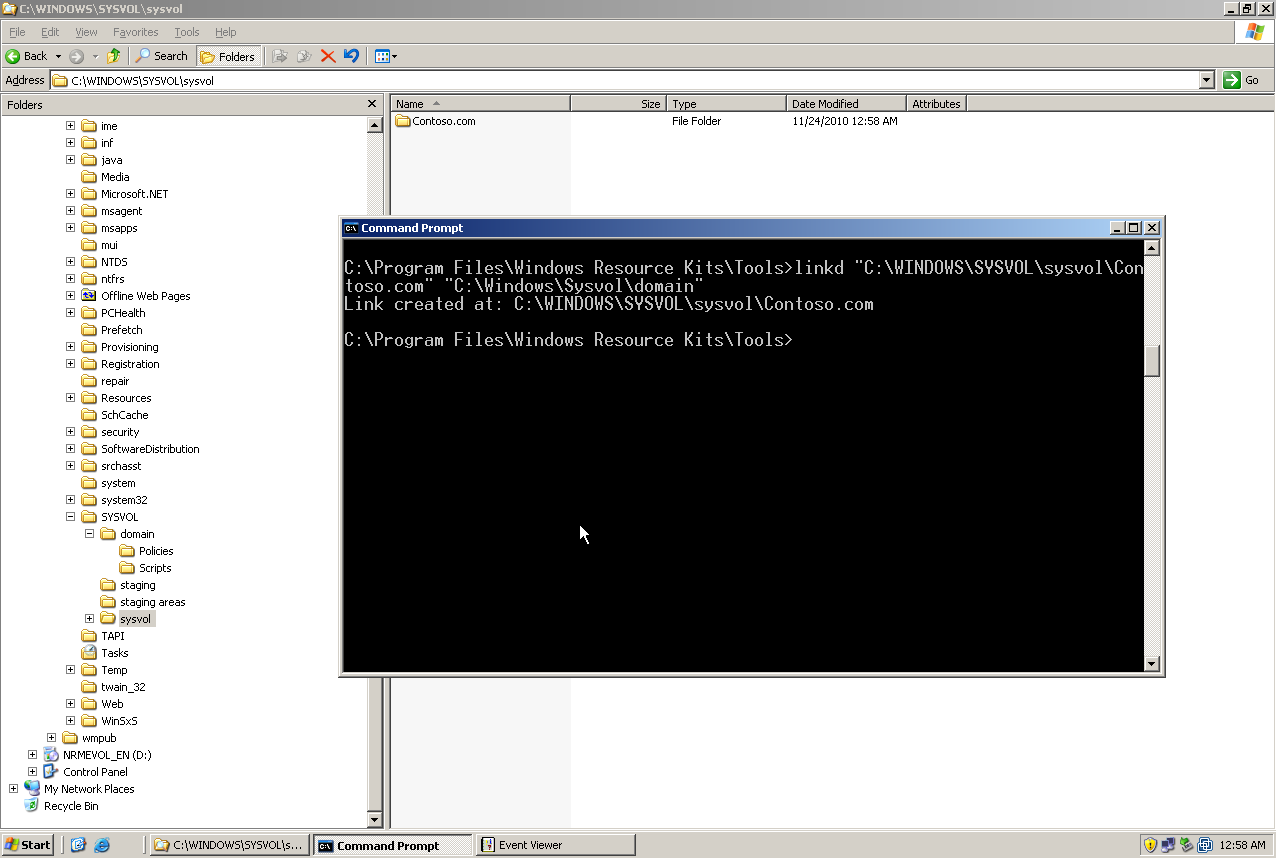1276x858 pixels.
Task: Click the blue Undo arrow icon
Action: (351, 56)
